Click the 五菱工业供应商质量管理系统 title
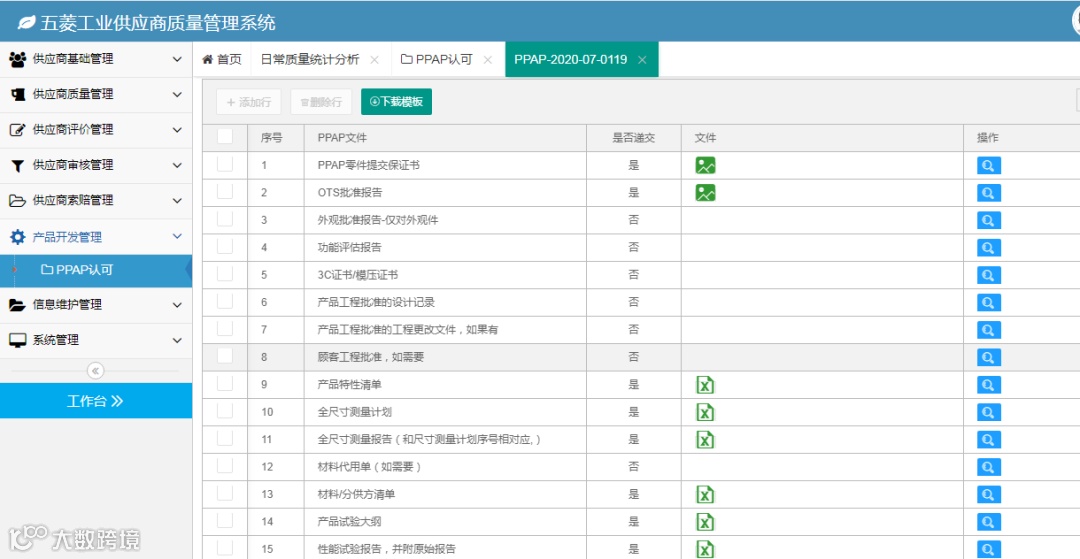This screenshot has height=559, width=1080. pyautogui.click(x=158, y=23)
